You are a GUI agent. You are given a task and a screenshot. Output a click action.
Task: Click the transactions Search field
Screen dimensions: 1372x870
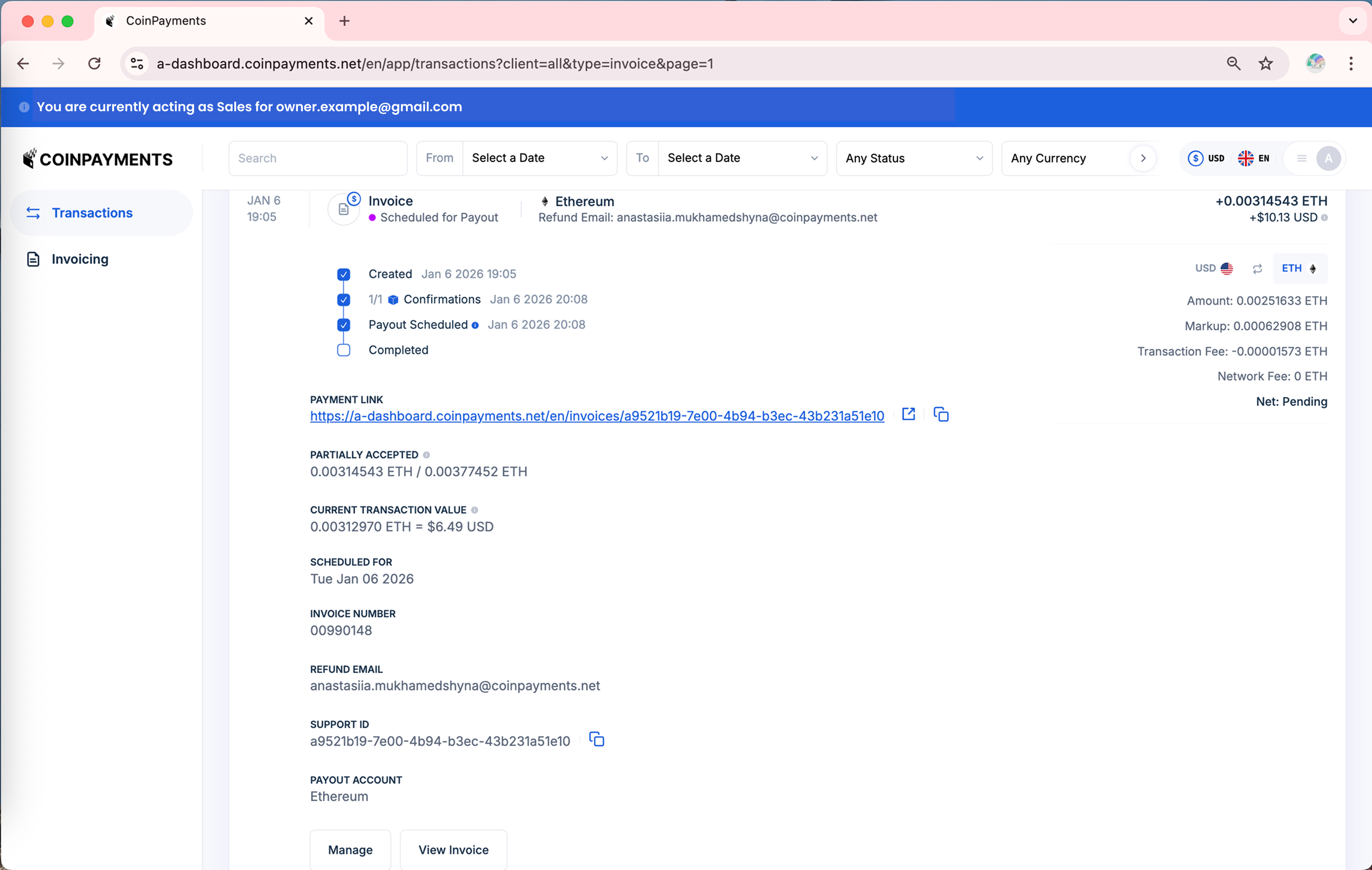click(x=318, y=158)
